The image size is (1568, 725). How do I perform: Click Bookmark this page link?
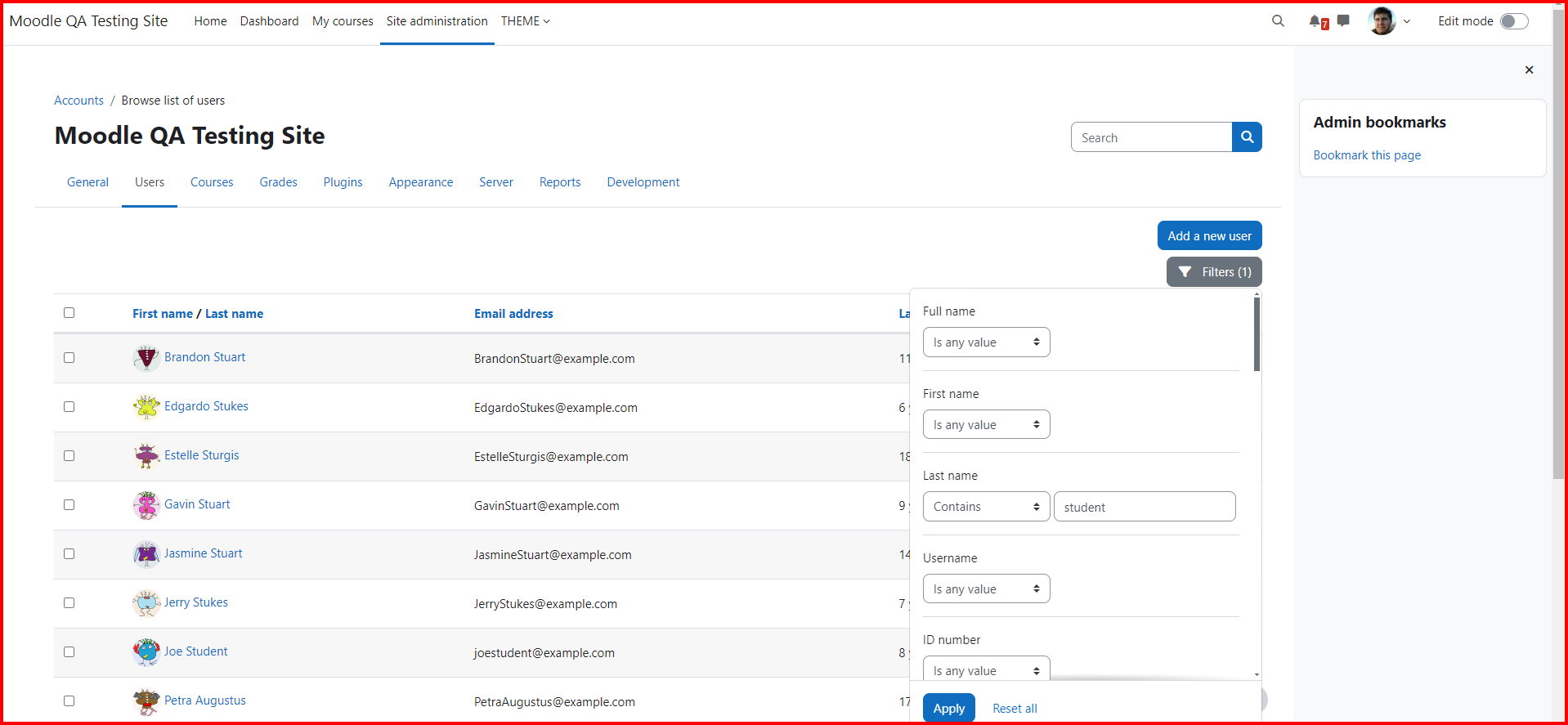point(1367,155)
